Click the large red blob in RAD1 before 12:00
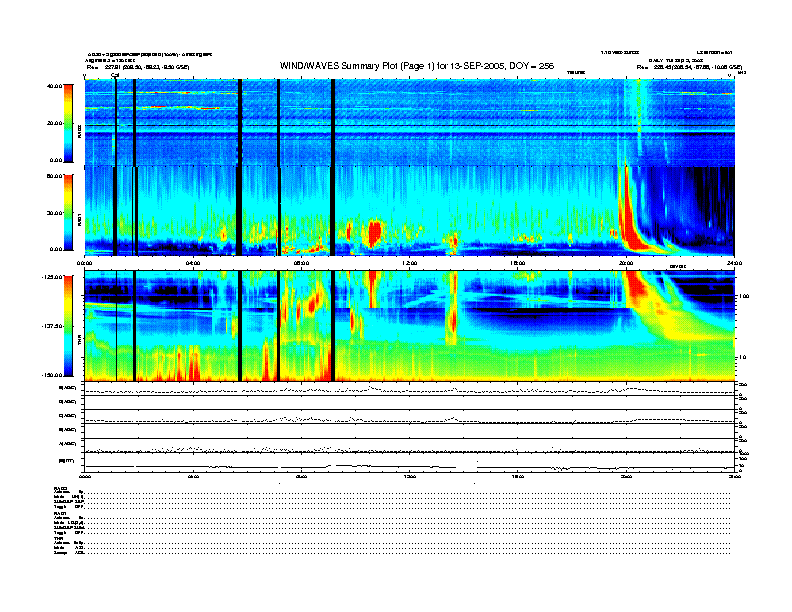Image resolution: width=792 pixels, height=612 pixels. coord(374,232)
